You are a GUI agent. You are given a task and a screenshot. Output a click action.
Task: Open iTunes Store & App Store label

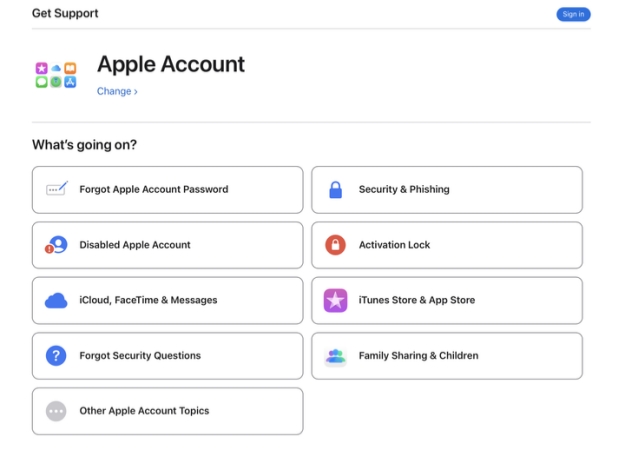click(417, 300)
